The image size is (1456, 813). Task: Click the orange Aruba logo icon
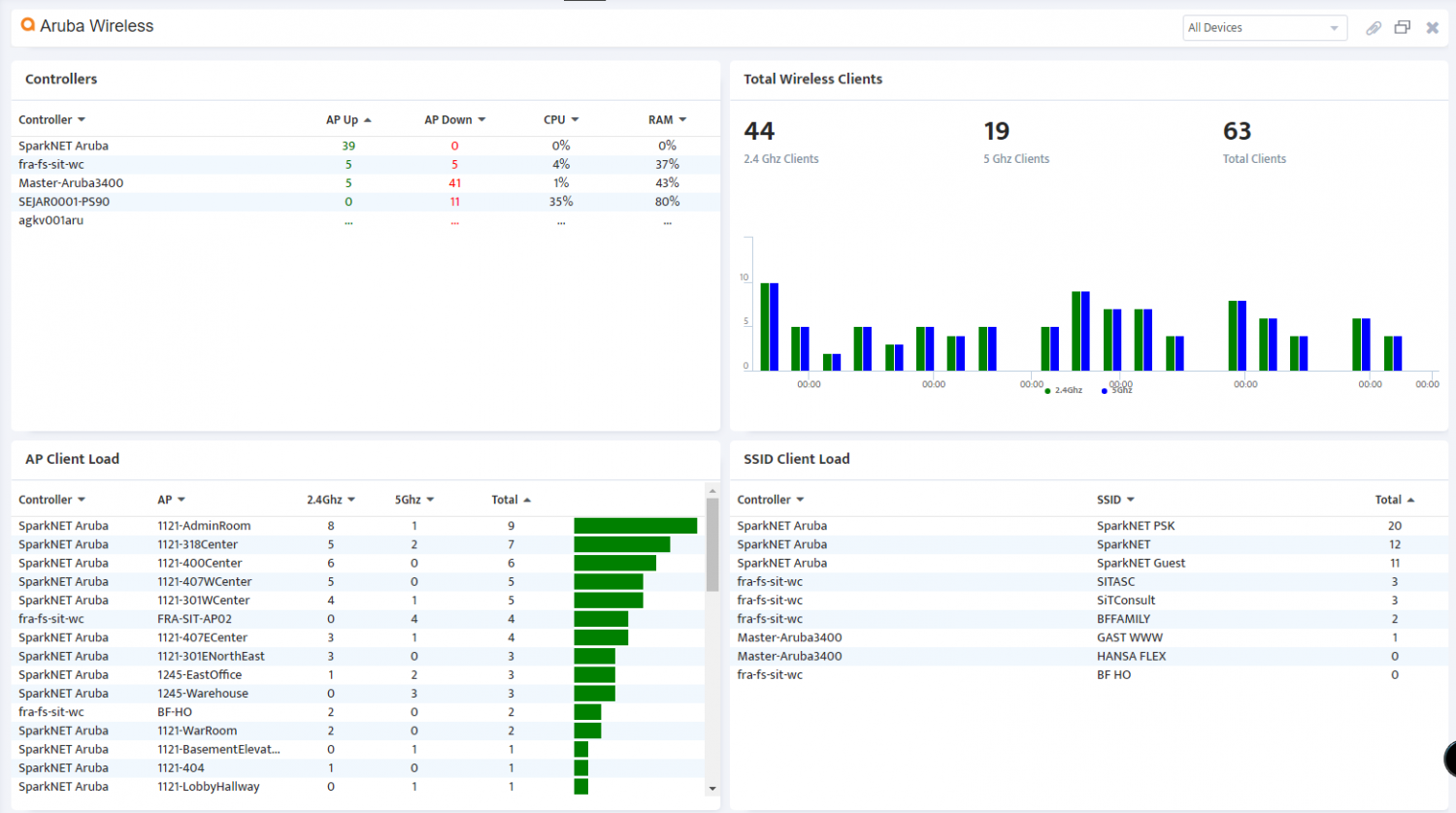(x=27, y=26)
